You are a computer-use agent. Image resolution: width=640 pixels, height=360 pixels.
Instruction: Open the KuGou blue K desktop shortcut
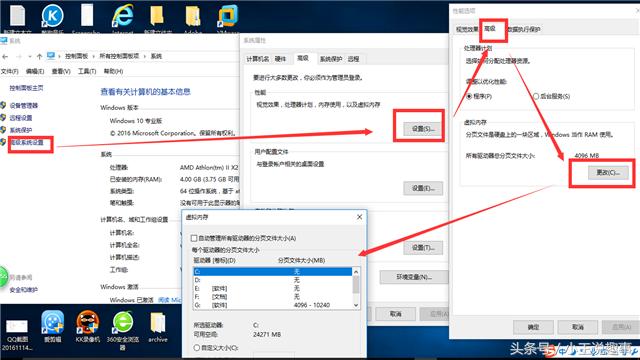(x=52, y=16)
